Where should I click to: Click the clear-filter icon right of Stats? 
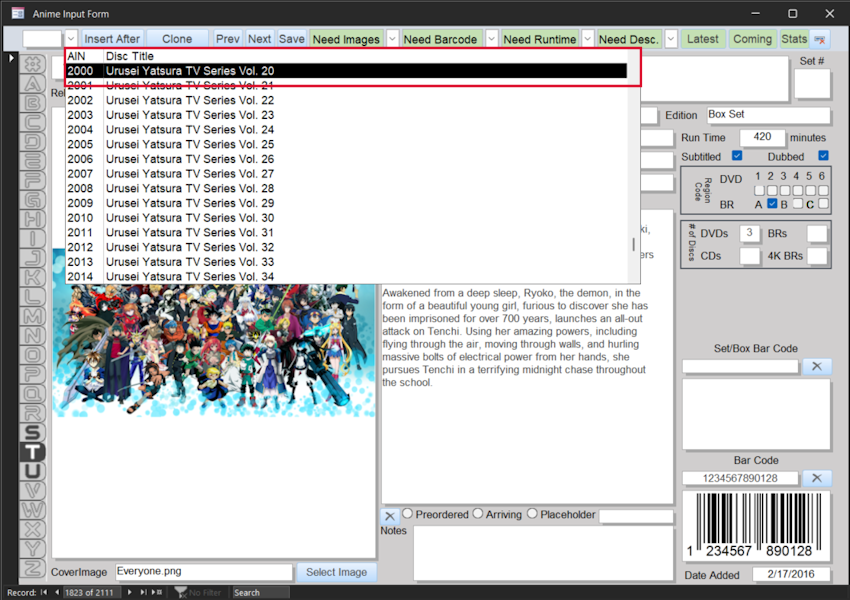[820, 39]
